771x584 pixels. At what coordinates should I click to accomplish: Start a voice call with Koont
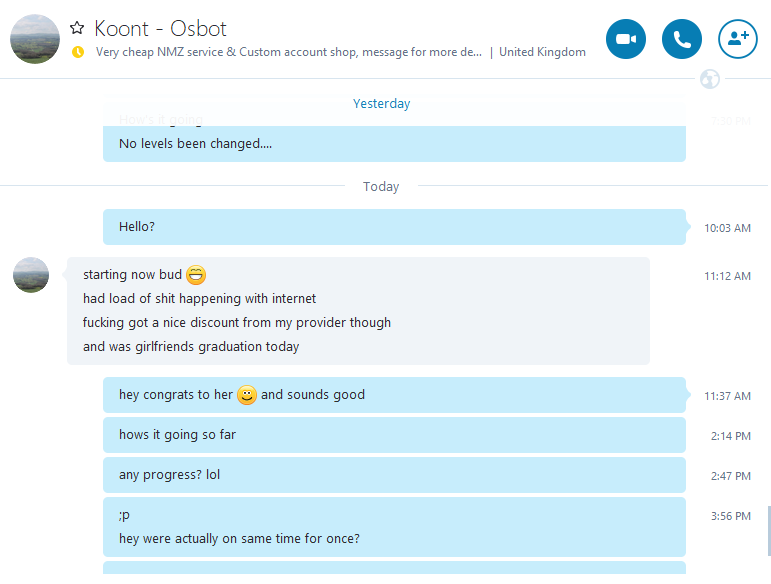click(682, 39)
